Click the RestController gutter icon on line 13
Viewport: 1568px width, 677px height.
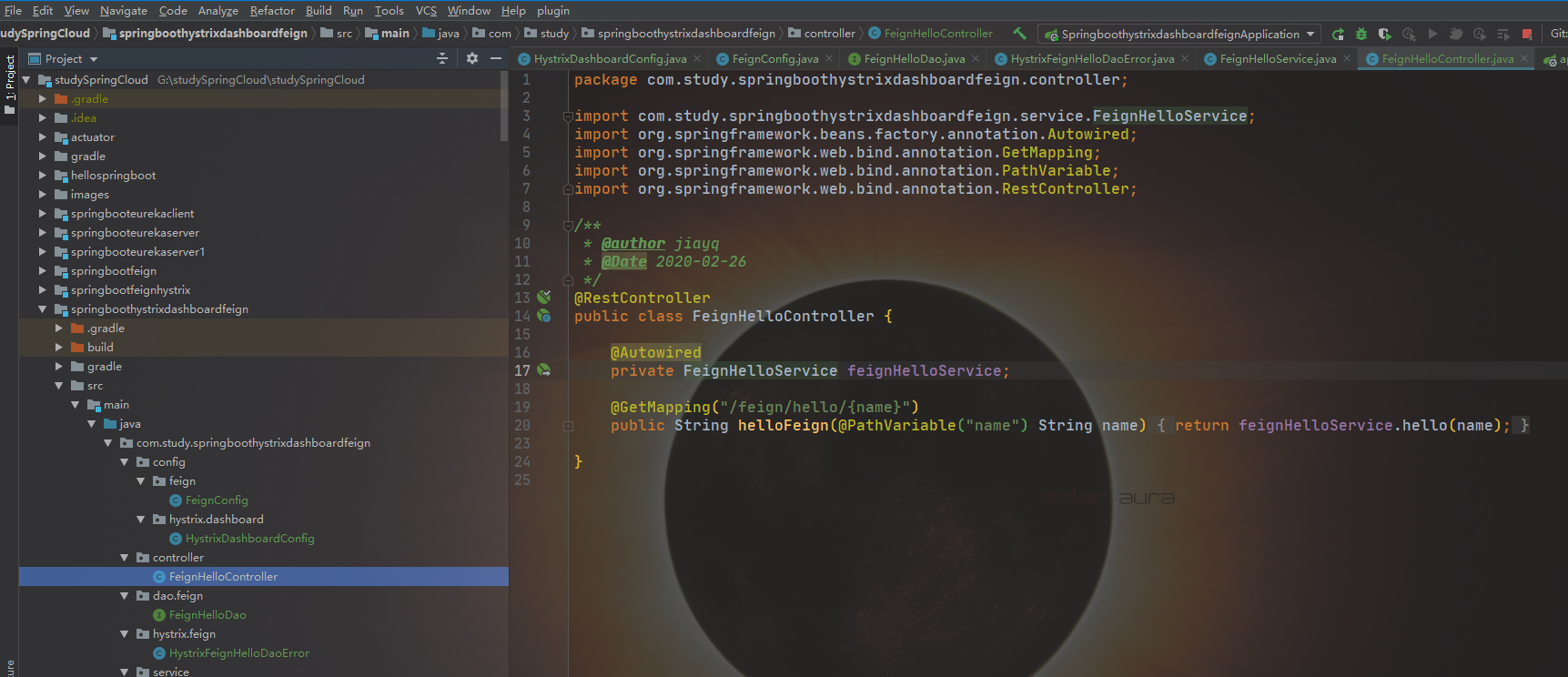coord(543,297)
